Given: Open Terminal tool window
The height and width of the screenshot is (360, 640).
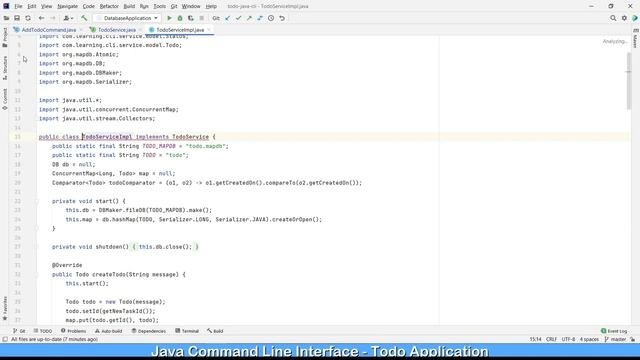Looking at the screenshot, I should 187,331.
